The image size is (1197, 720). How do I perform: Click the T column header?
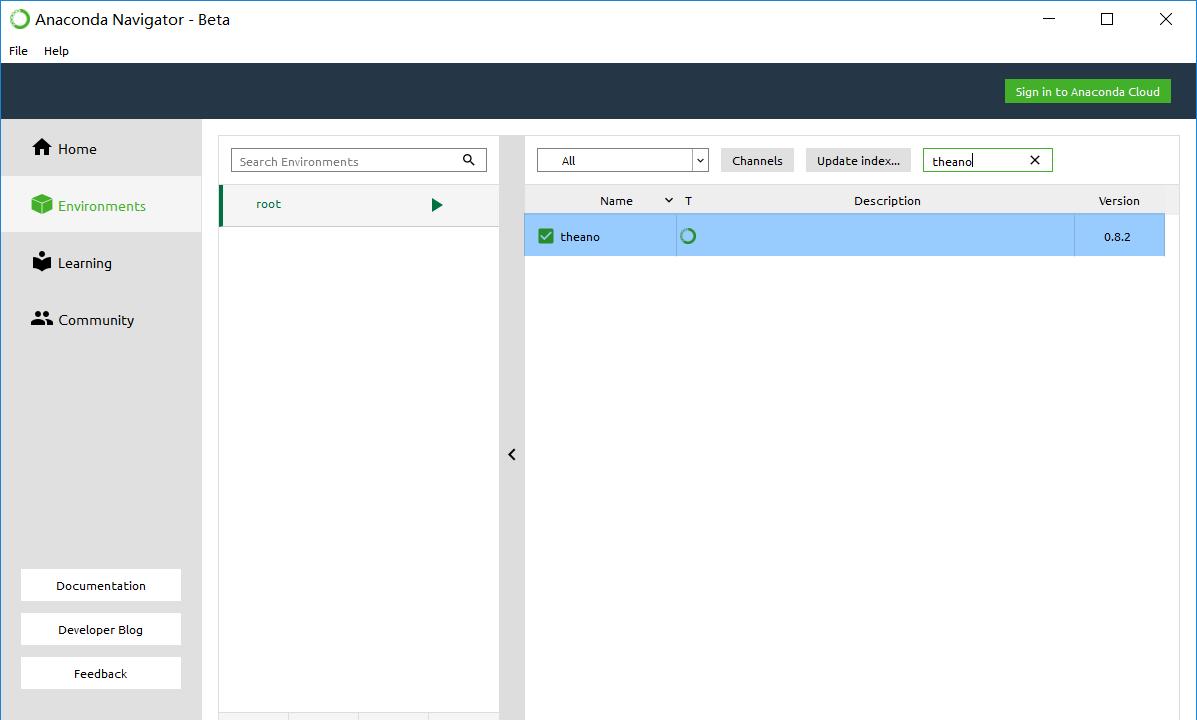pyautogui.click(x=688, y=201)
